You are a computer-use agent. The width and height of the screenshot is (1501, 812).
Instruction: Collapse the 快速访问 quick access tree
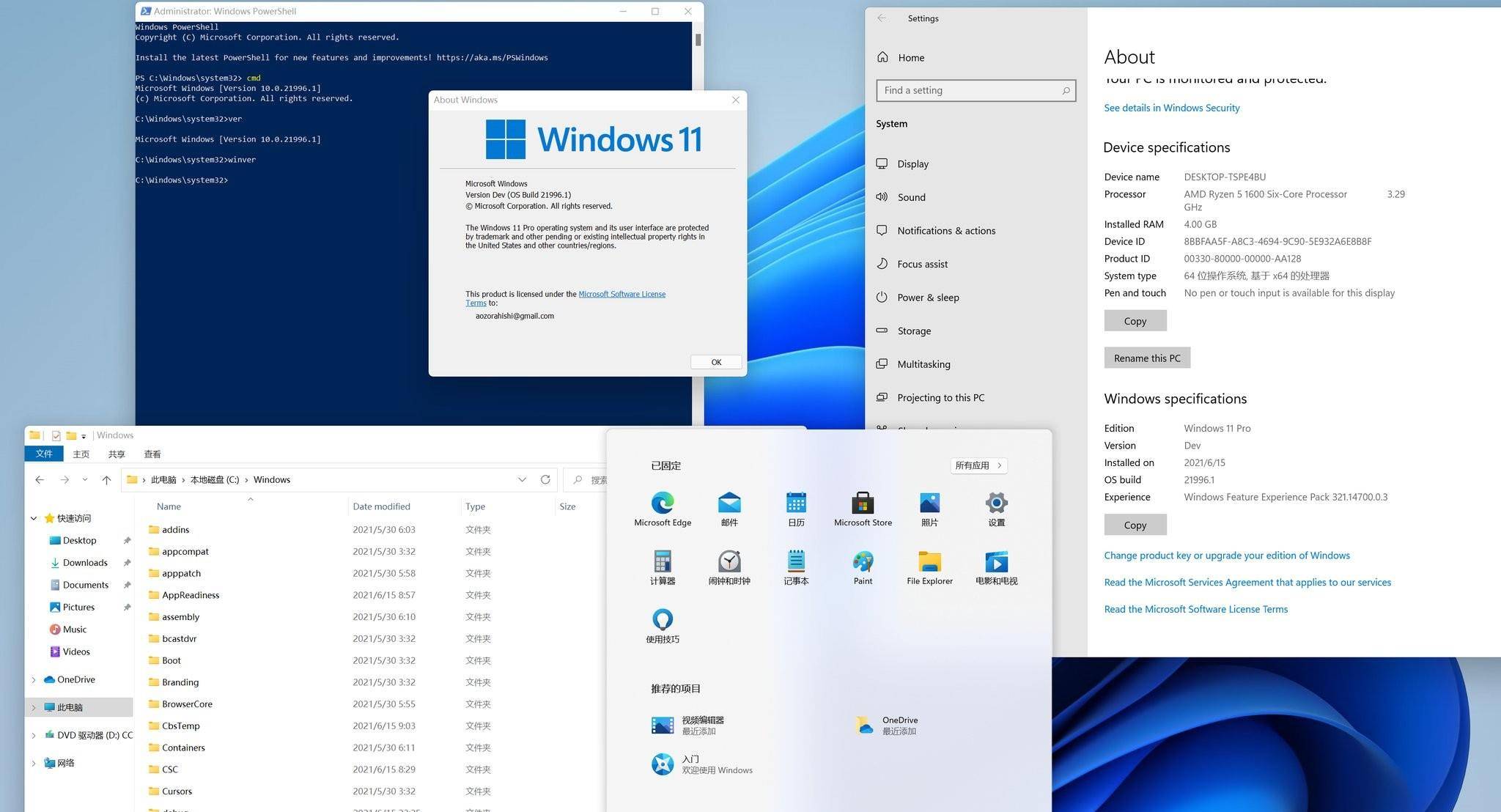[x=34, y=518]
